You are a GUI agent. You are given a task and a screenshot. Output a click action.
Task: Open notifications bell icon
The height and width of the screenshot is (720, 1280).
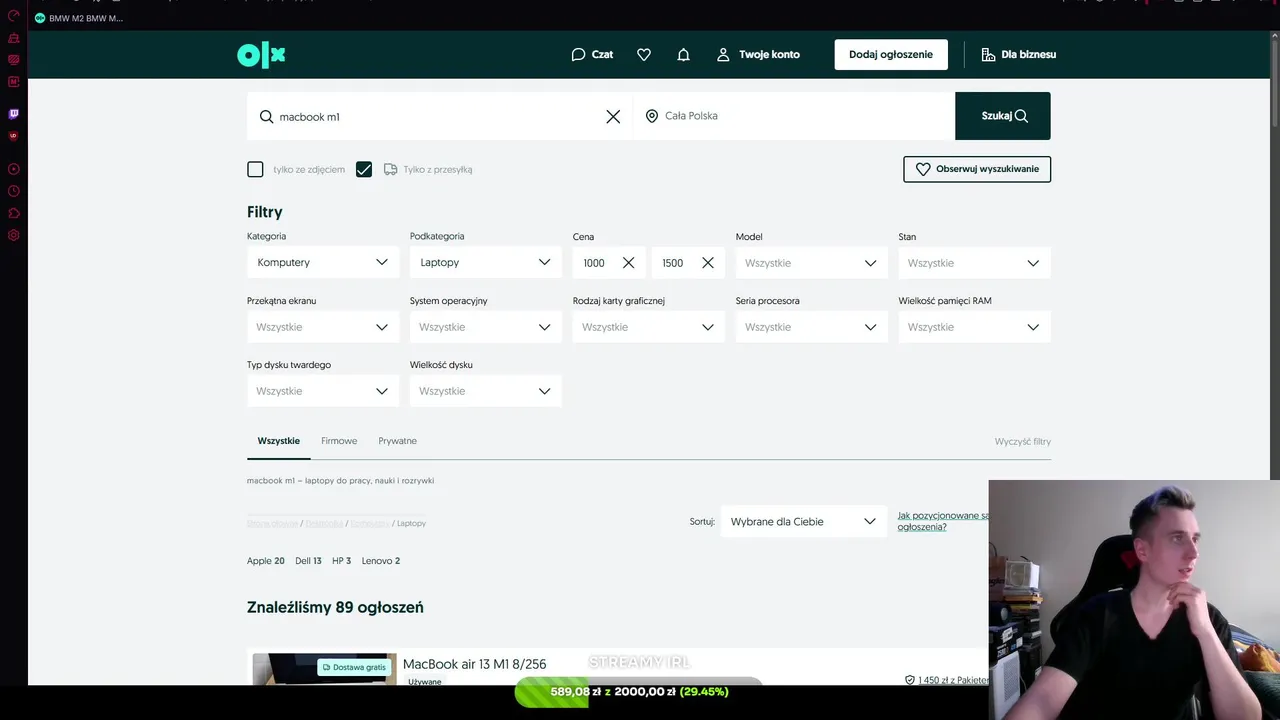coord(683,55)
